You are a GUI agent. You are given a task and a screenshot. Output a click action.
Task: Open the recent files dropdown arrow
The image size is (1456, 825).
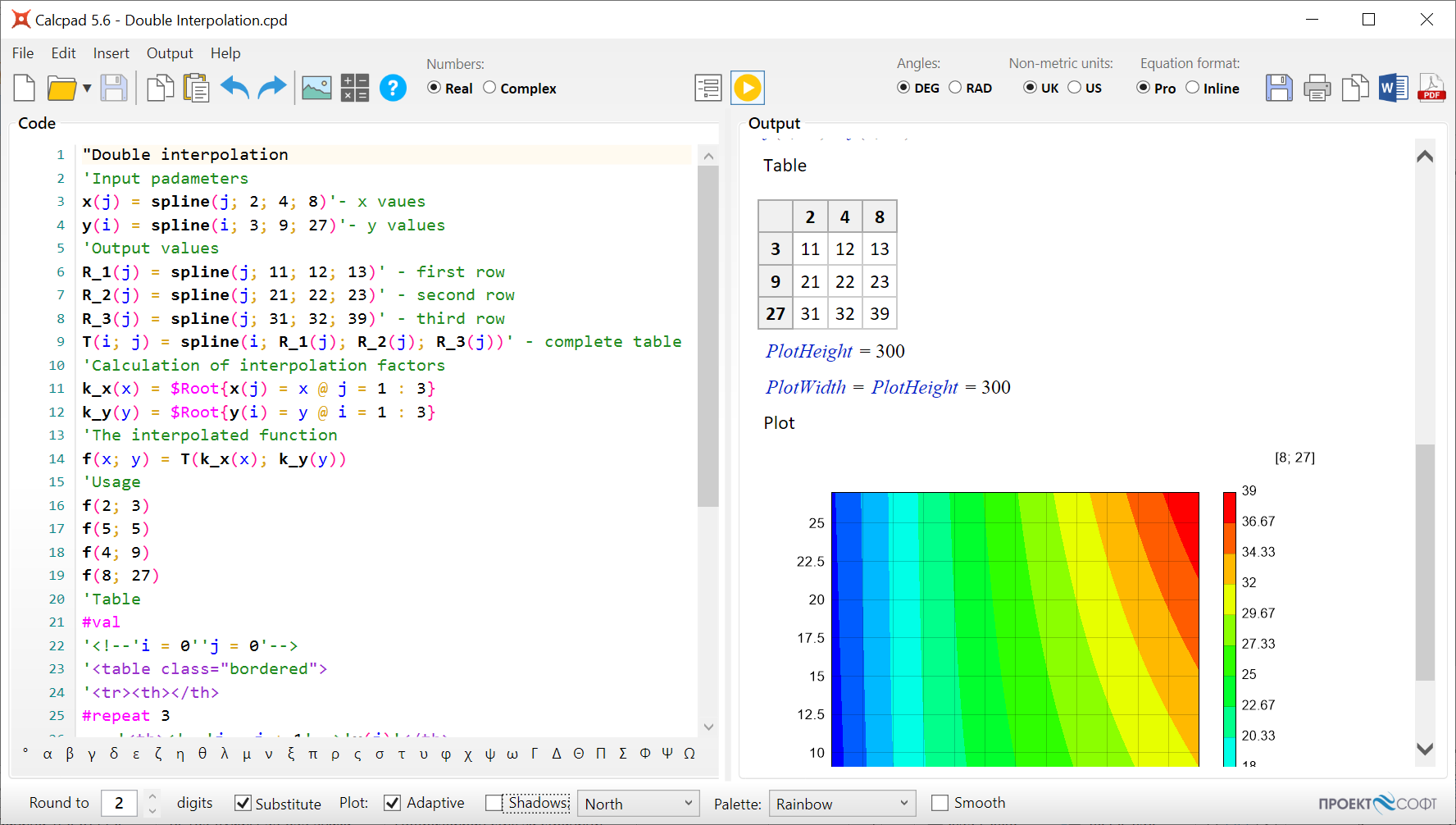click(86, 88)
